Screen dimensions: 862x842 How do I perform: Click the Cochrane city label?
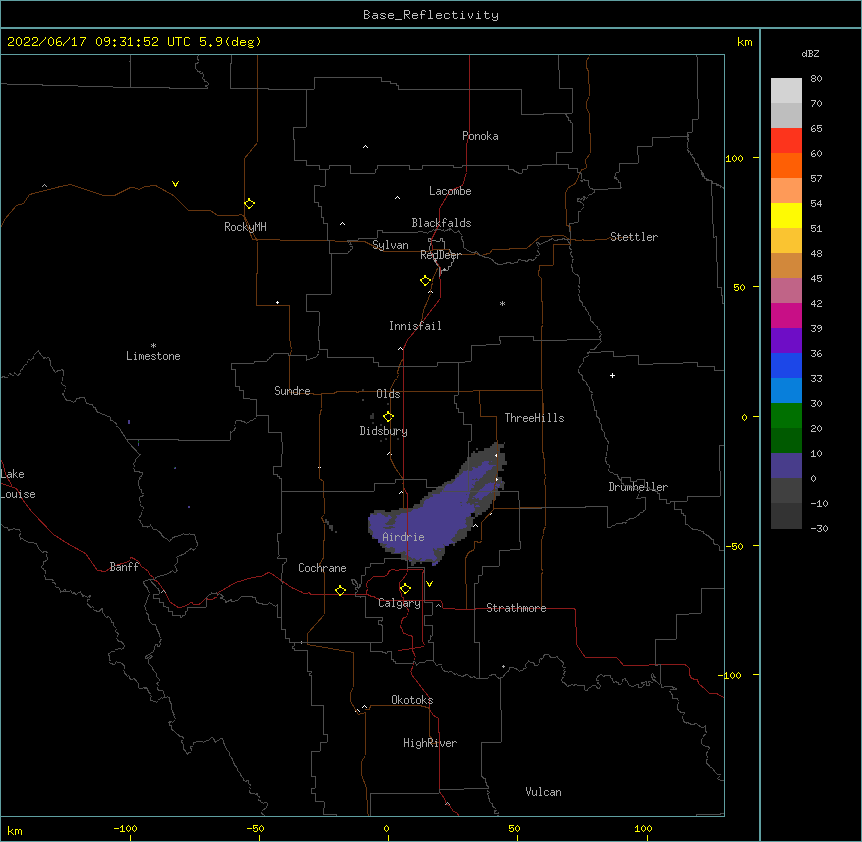click(x=322, y=568)
